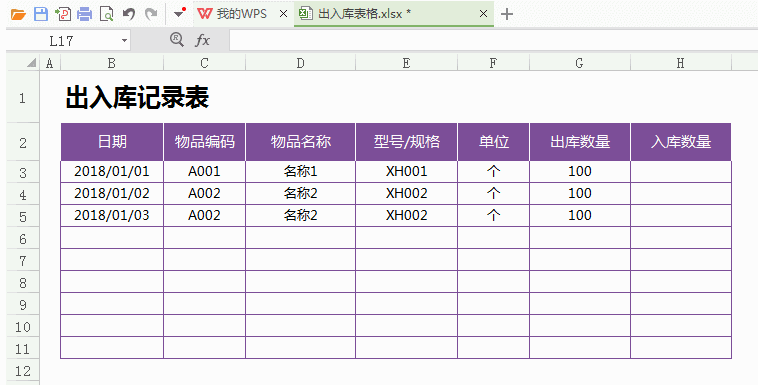Close the 我的WPS tab
The image size is (758, 385).
[x=283, y=14]
